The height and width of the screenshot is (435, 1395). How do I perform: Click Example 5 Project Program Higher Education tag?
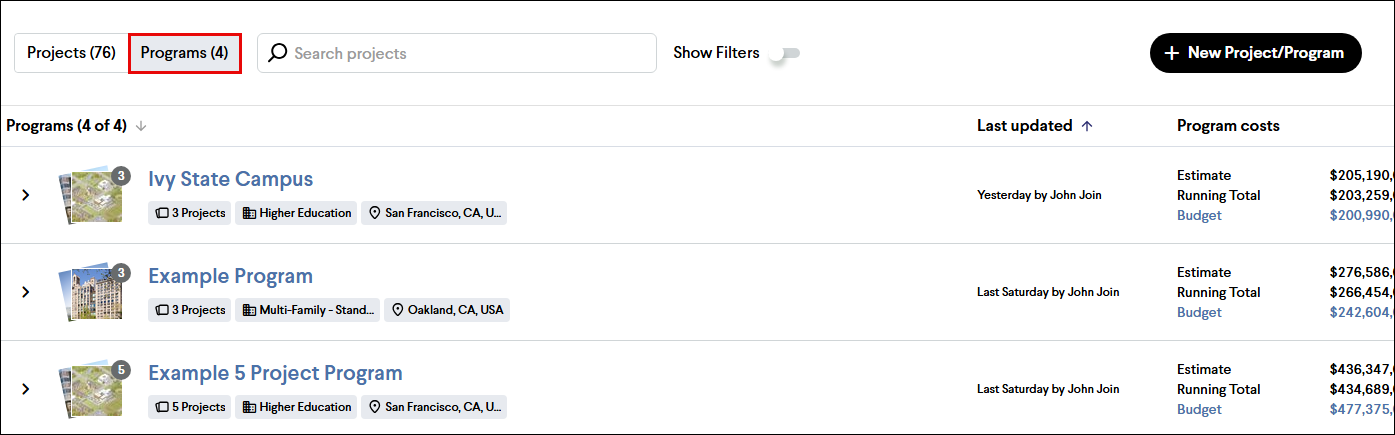tap(296, 407)
